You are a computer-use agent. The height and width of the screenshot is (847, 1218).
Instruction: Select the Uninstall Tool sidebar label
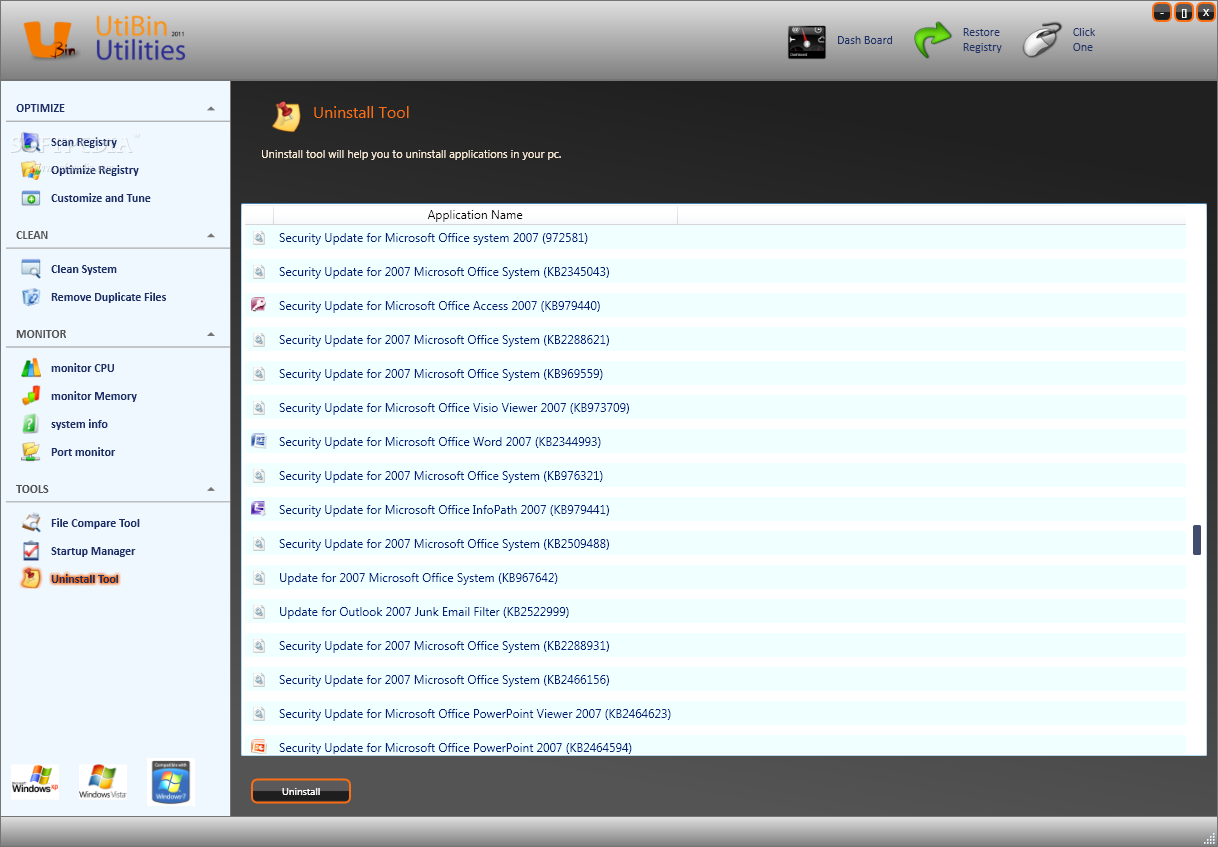(85, 579)
